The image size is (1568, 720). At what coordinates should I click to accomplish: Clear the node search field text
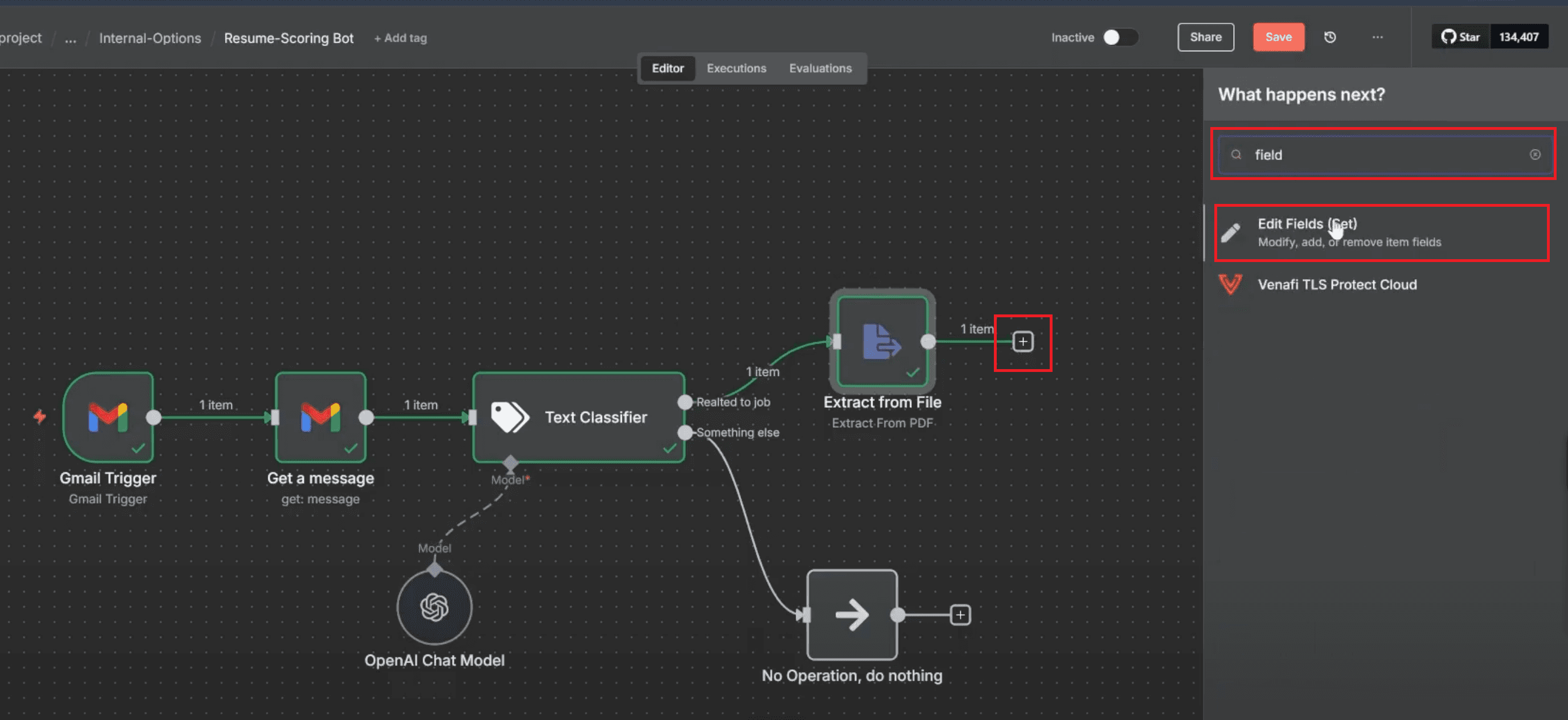click(1535, 154)
